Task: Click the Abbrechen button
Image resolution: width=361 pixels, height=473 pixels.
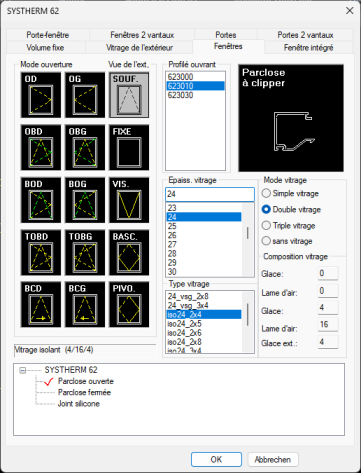Action: pos(273,460)
